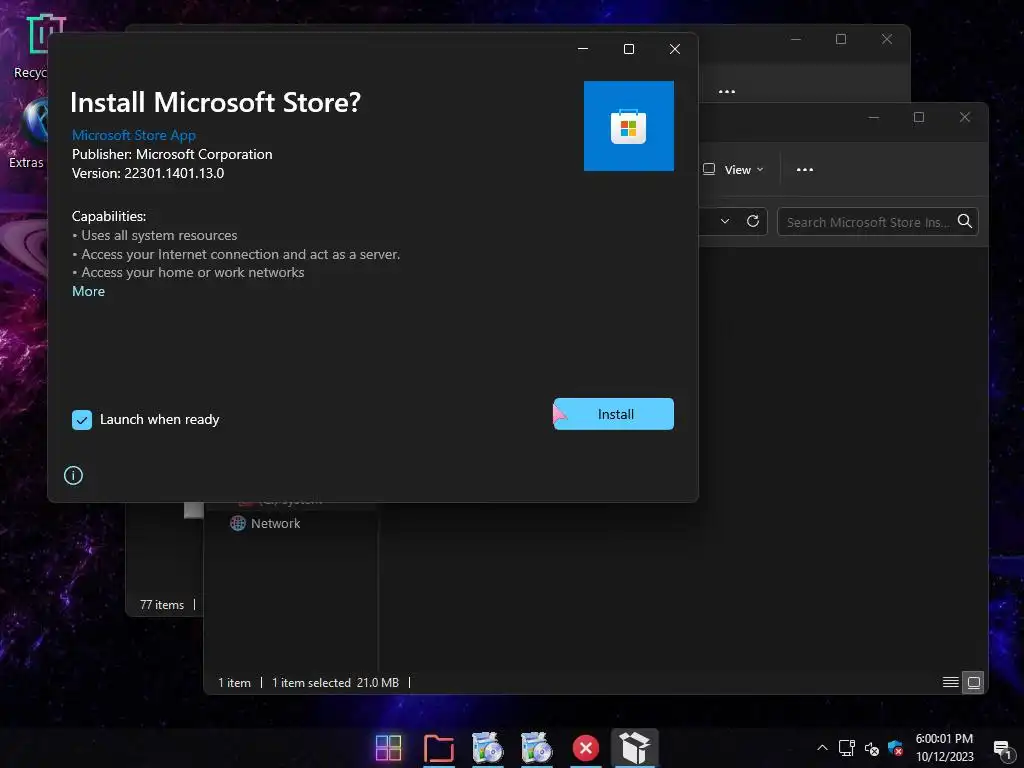Screen dimensions: 1024x768
Task: Click the Install button
Action: pyautogui.click(x=613, y=414)
